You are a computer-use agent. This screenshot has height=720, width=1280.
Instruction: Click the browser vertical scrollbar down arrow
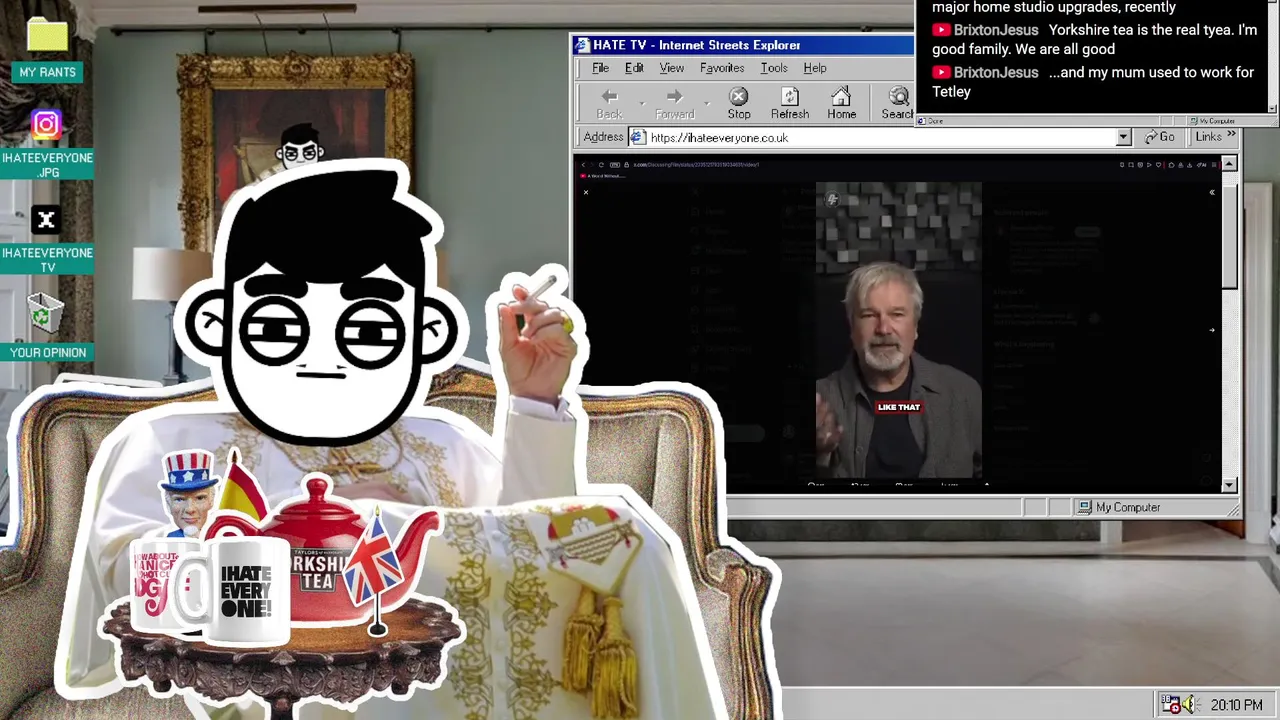[x=1230, y=485]
